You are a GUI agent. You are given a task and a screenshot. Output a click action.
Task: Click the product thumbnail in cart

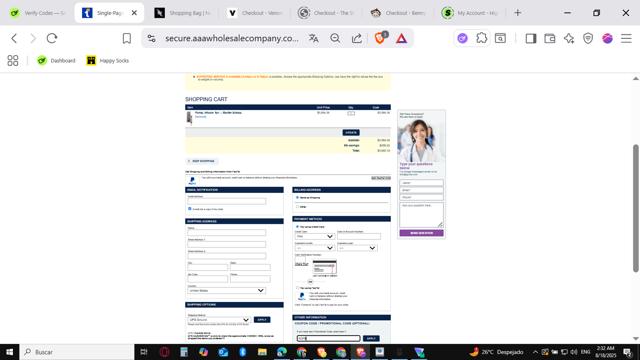click(189, 117)
